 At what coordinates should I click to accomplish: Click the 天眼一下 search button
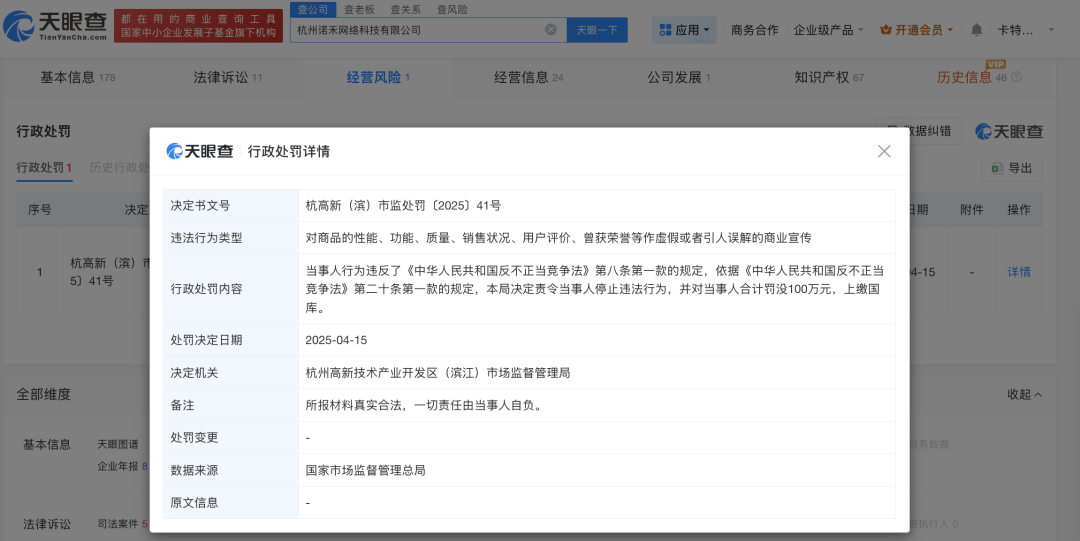[597, 30]
